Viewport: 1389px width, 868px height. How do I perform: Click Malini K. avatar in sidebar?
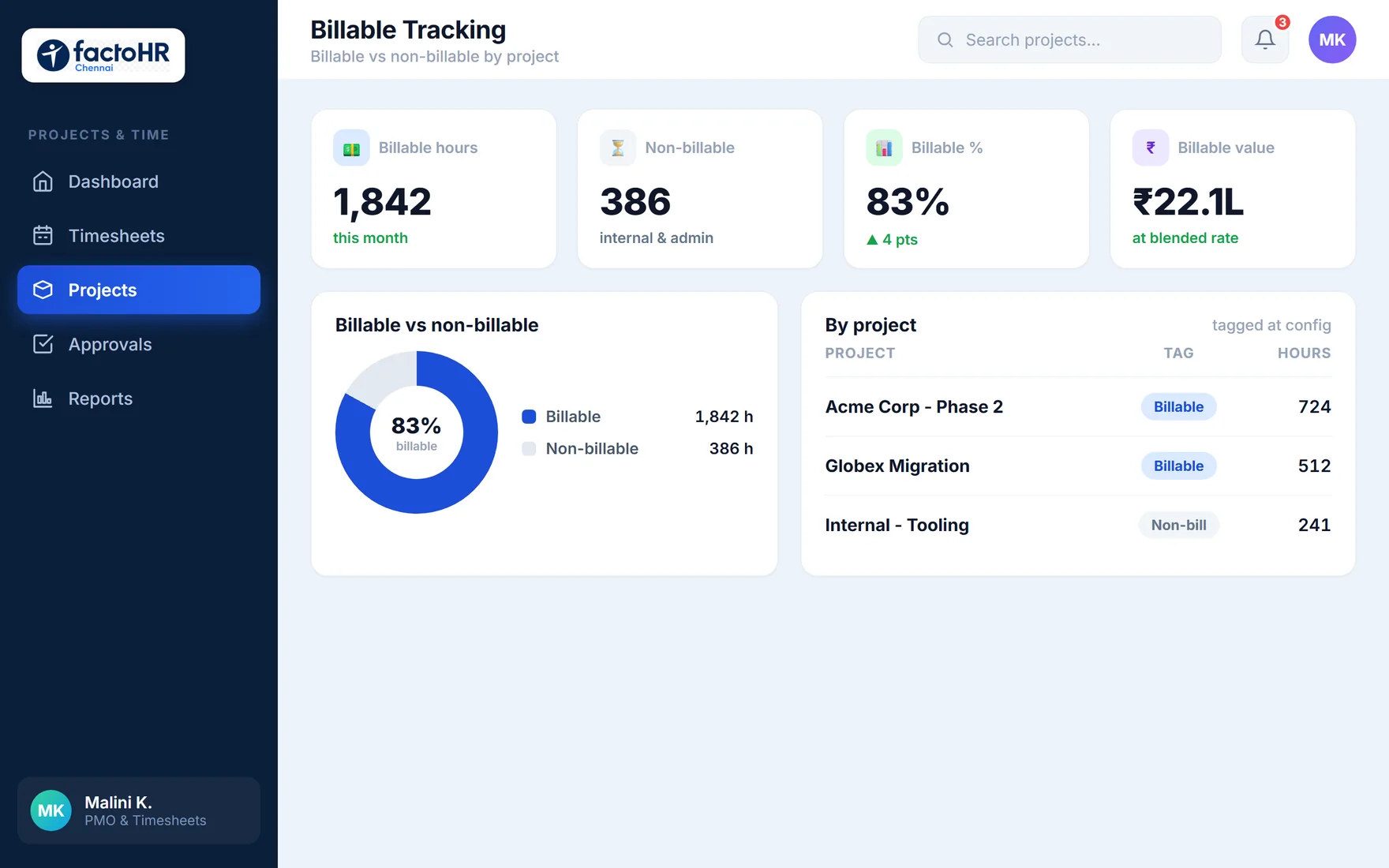click(x=51, y=810)
